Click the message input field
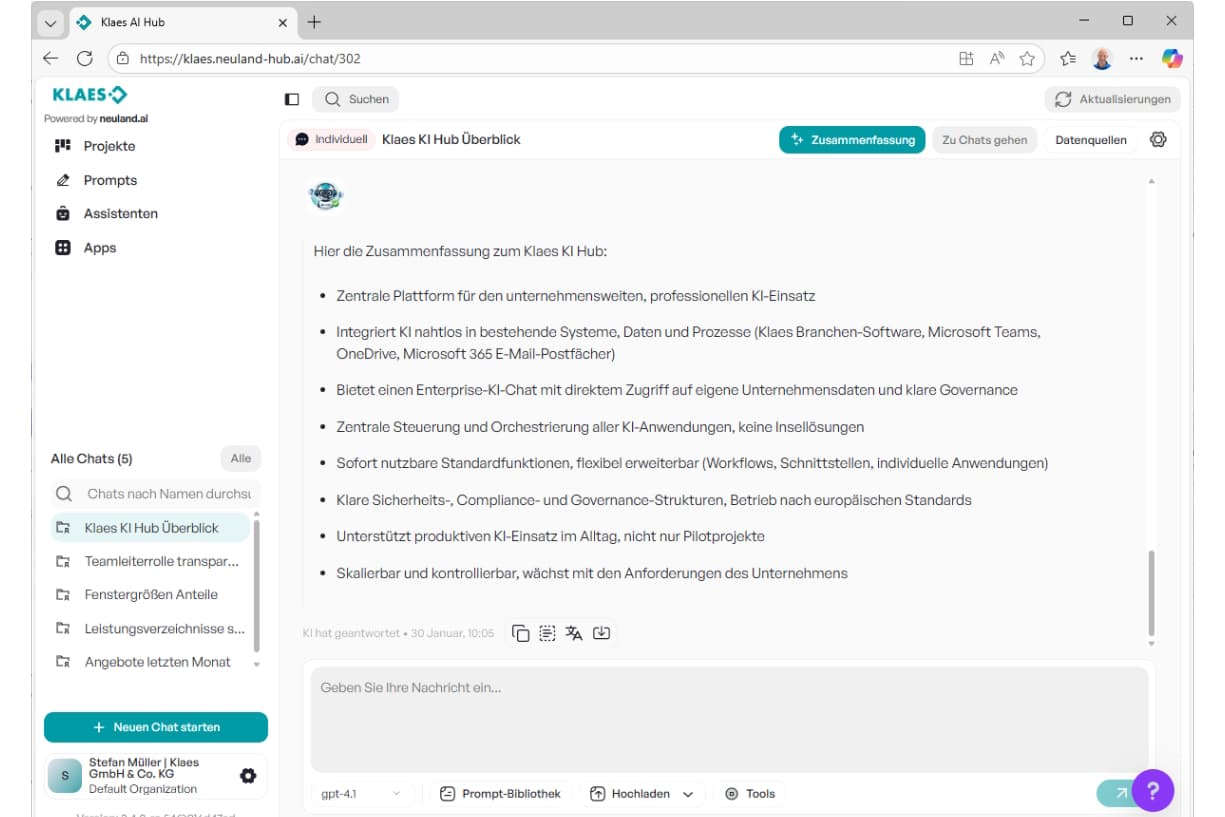 (x=729, y=718)
